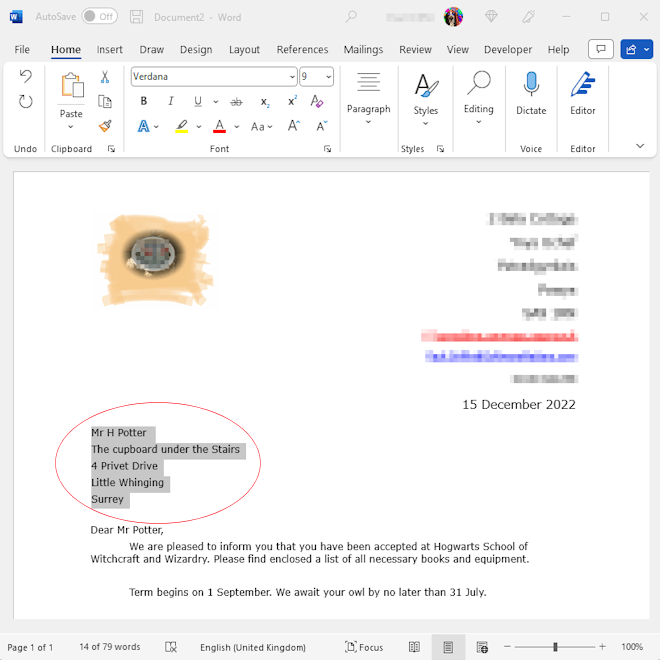Clear all formatting icon
The height and width of the screenshot is (660, 660).
[317, 101]
